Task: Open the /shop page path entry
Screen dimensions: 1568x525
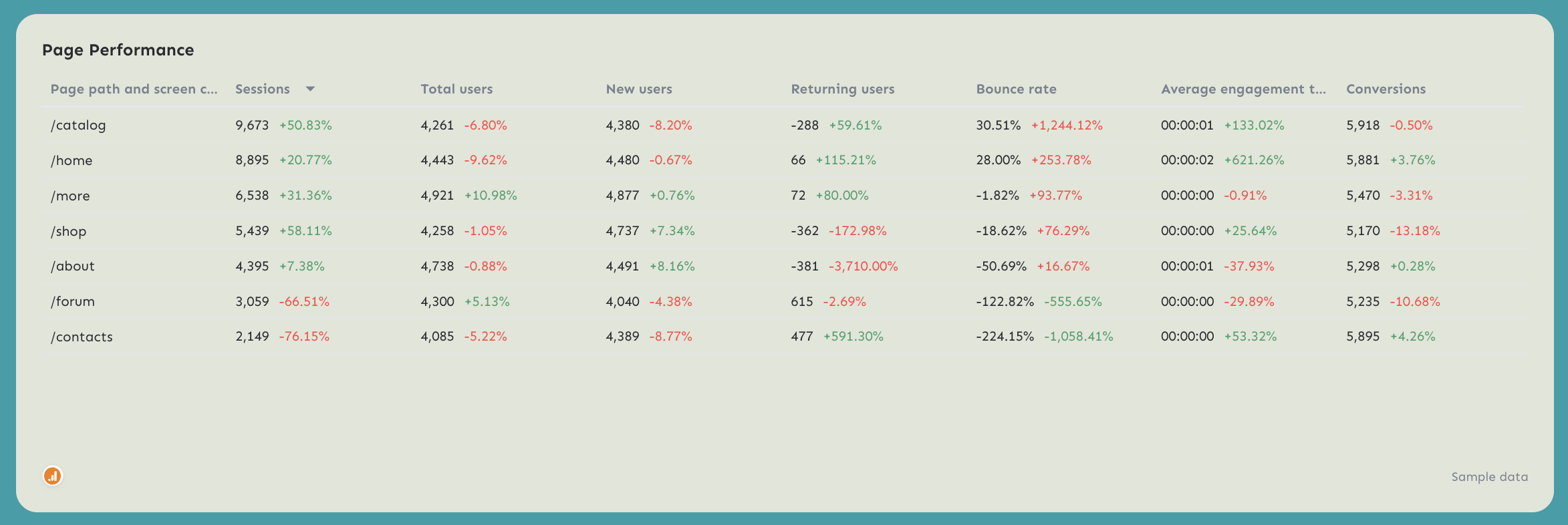Action: tap(70, 230)
